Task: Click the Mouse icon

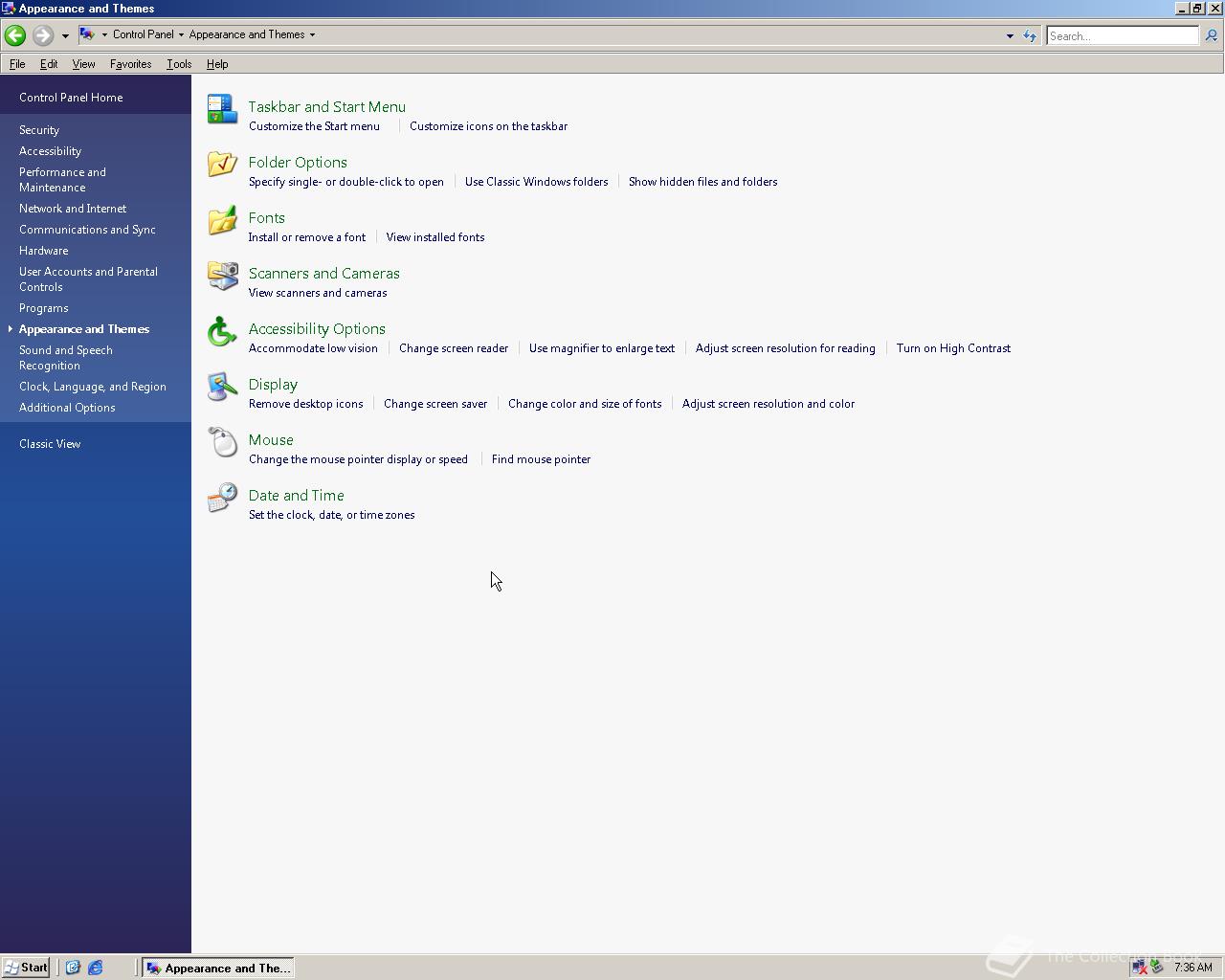Action: [x=222, y=442]
